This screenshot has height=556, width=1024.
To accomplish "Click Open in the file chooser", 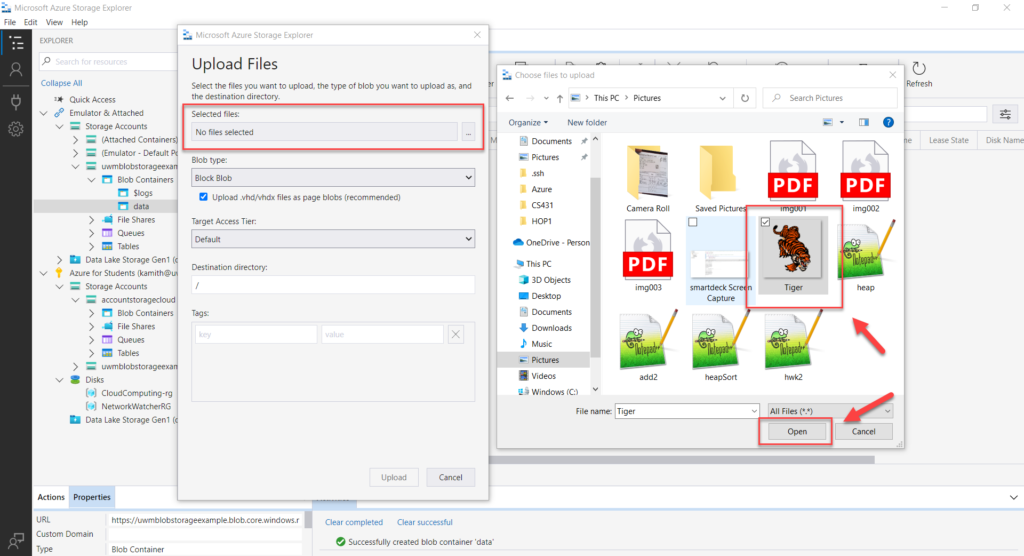I will click(797, 431).
